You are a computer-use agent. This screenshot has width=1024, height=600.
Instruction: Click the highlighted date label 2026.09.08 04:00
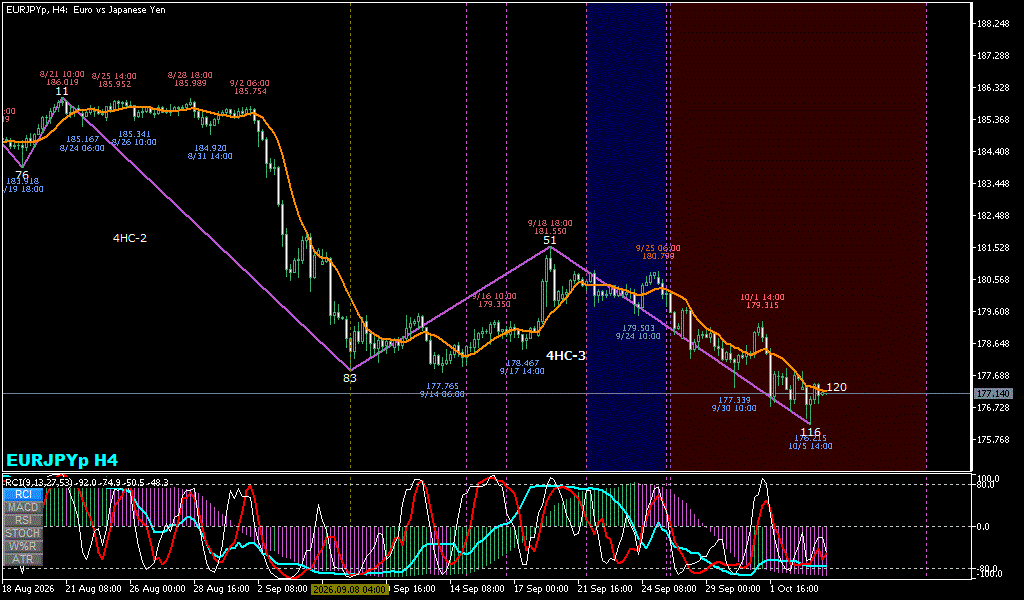tap(349, 588)
